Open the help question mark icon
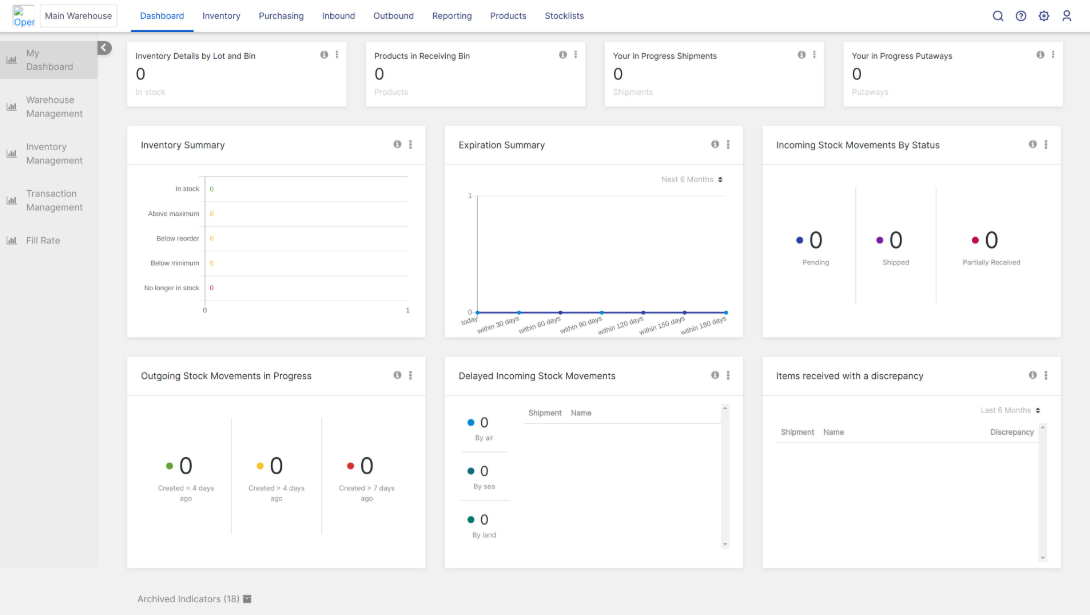The image size is (1090, 615). [1020, 16]
